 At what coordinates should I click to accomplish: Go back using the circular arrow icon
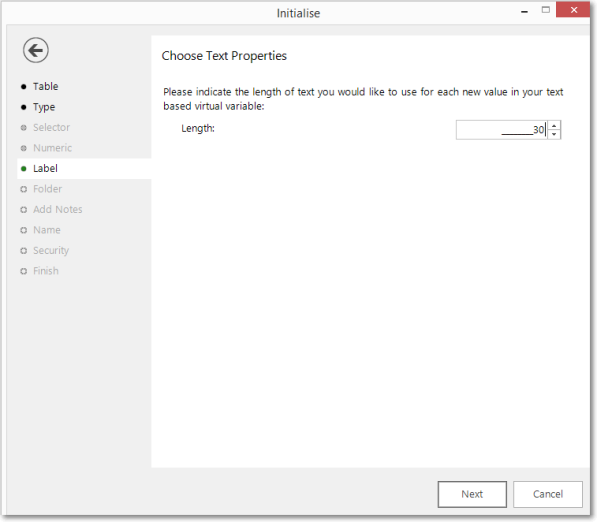[35, 50]
